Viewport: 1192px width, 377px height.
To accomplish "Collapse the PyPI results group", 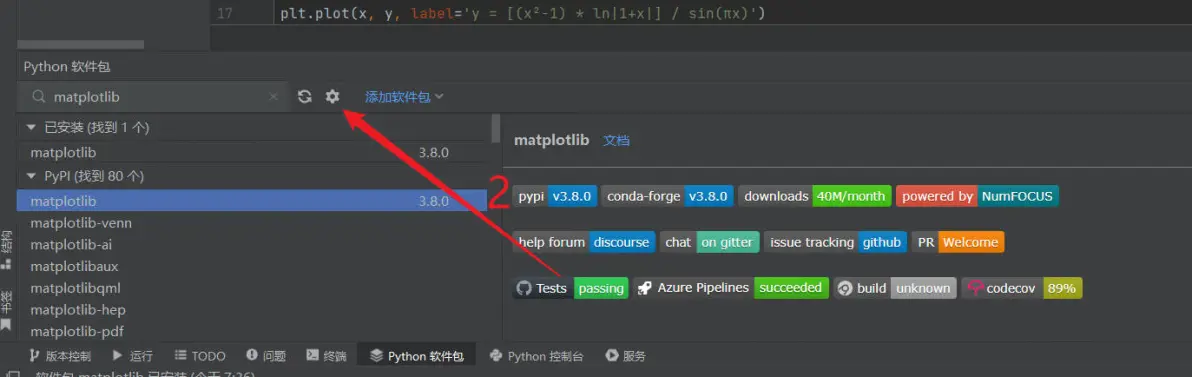I will [31, 176].
